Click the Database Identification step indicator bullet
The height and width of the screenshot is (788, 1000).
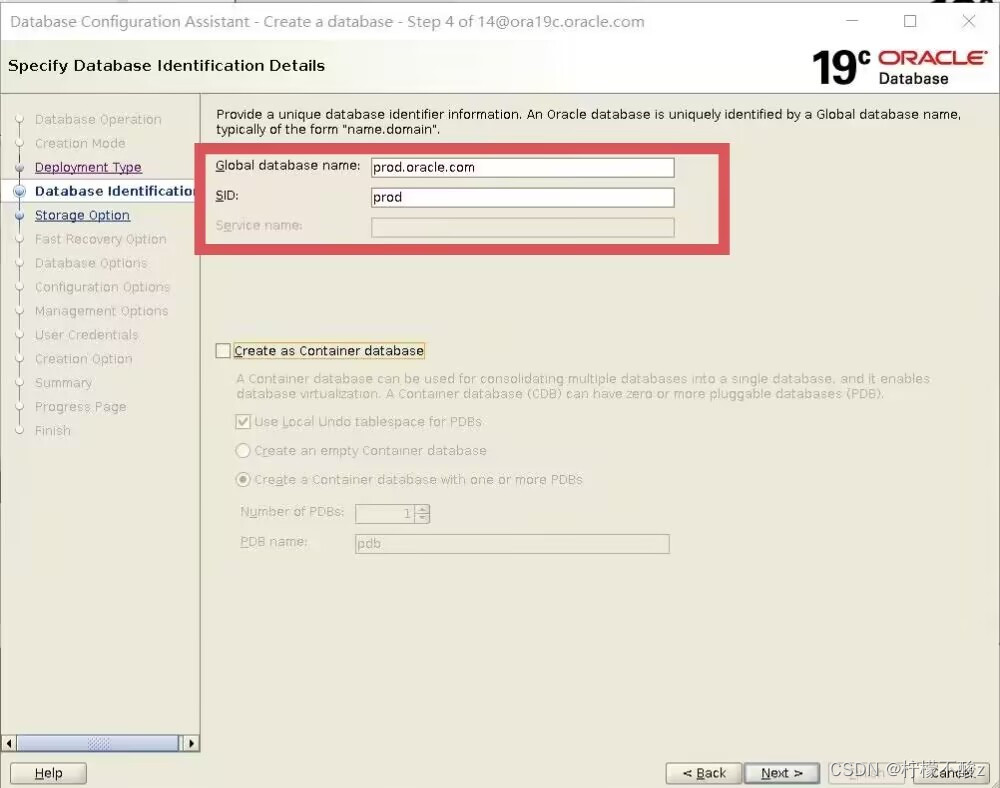(x=21, y=191)
